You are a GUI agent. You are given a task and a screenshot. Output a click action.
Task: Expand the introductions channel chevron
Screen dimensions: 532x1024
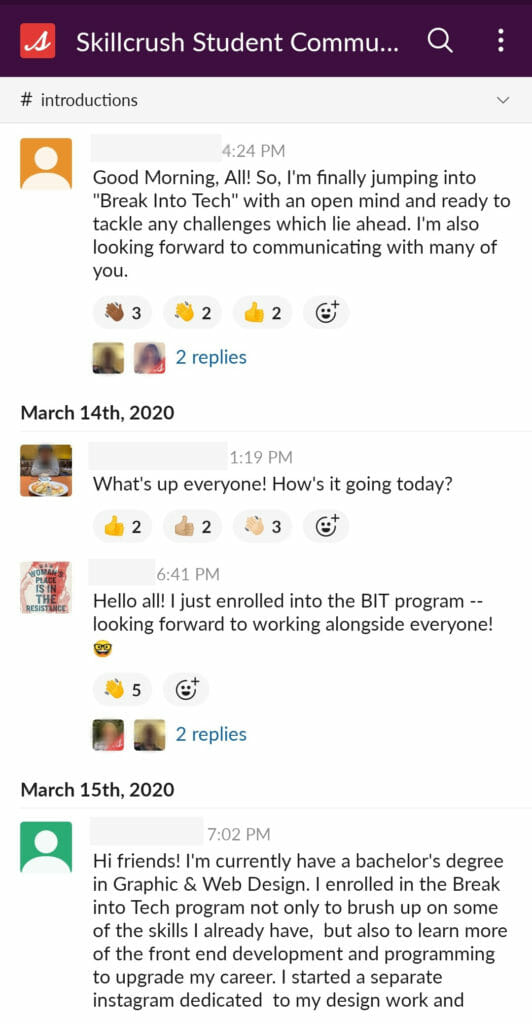[x=503, y=100]
